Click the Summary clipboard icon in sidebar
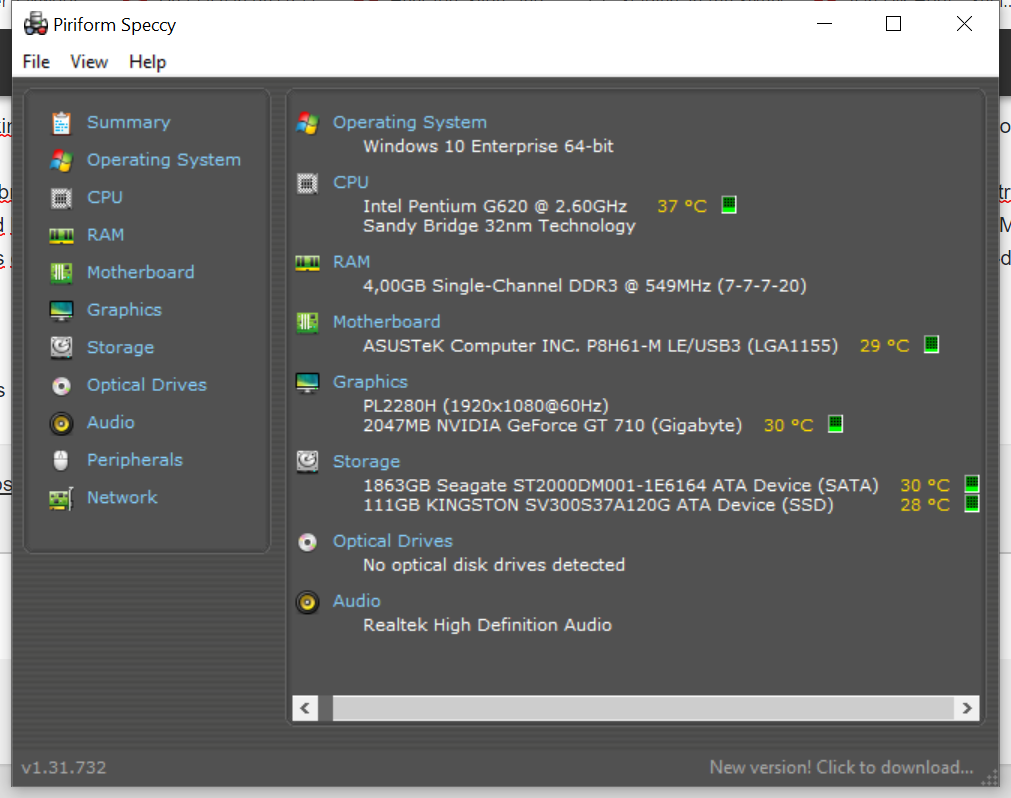The width and height of the screenshot is (1011, 798). click(x=61, y=122)
